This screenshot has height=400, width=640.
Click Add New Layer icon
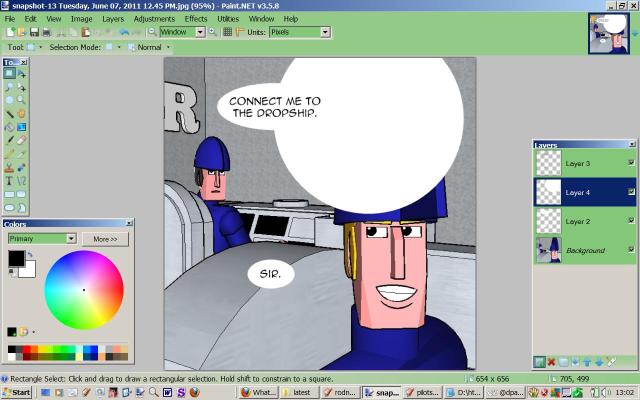(539, 361)
